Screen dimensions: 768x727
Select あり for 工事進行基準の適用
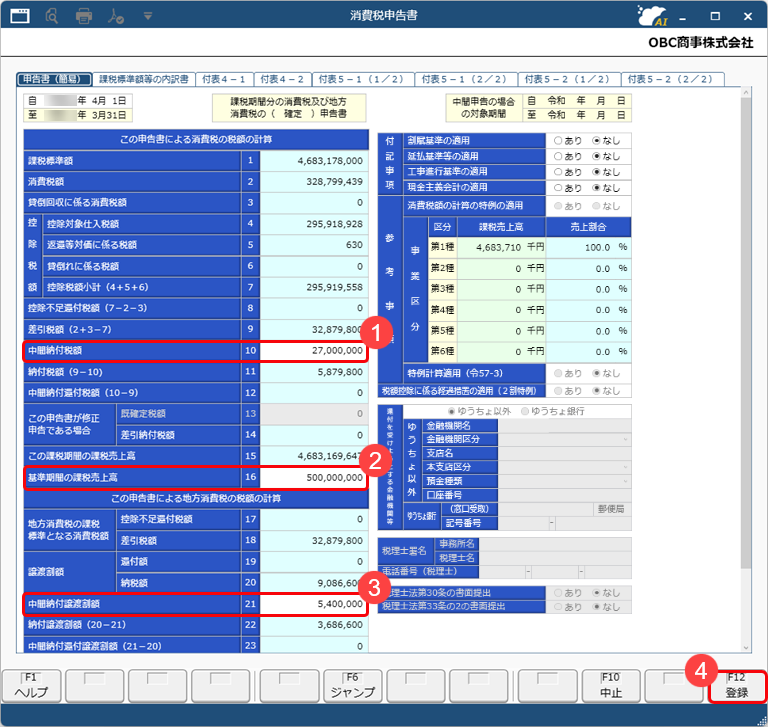coord(558,172)
